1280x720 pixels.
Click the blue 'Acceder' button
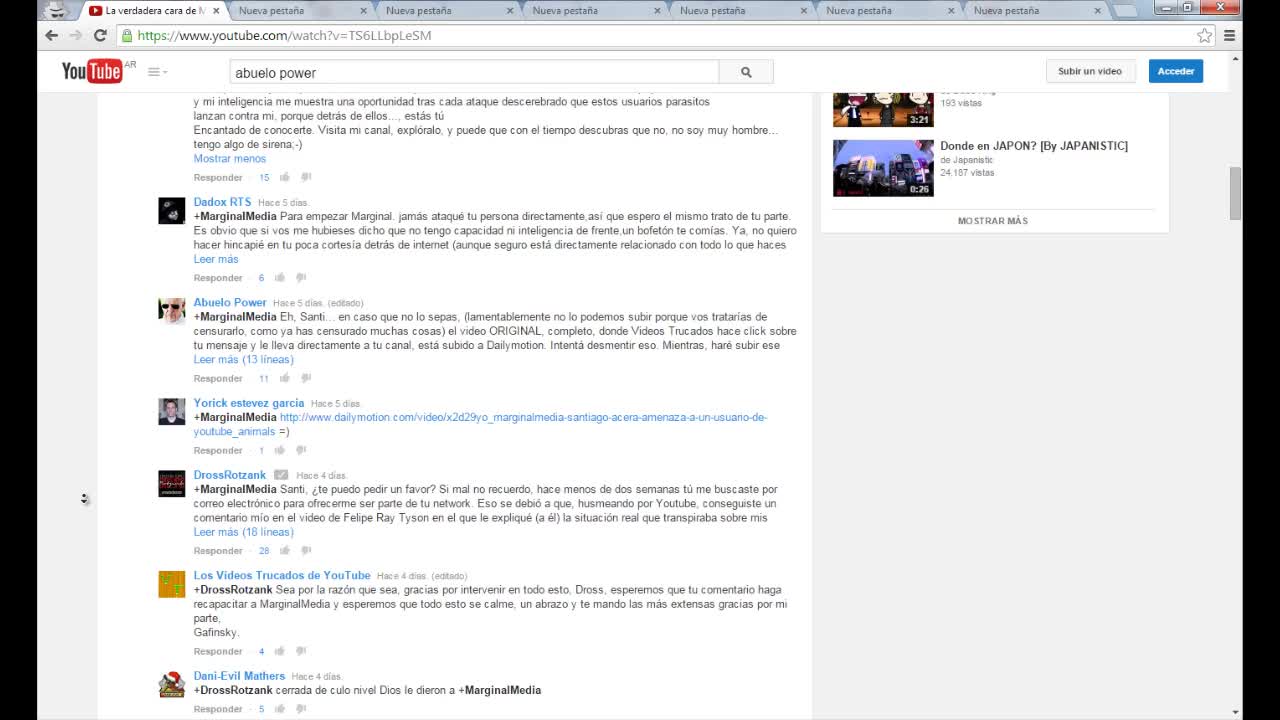(x=1175, y=71)
